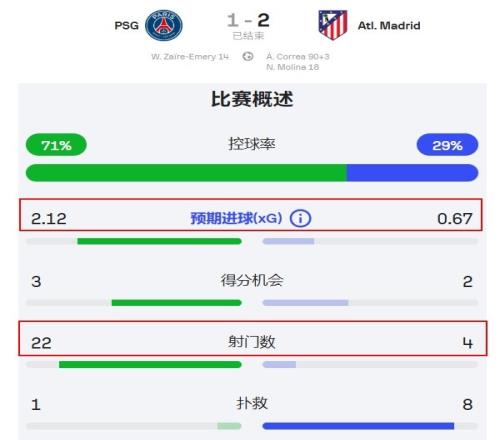This screenshot has height=440, width=500.
Task: Click the Atlético Madrid club crest
Action: [333, 25]
